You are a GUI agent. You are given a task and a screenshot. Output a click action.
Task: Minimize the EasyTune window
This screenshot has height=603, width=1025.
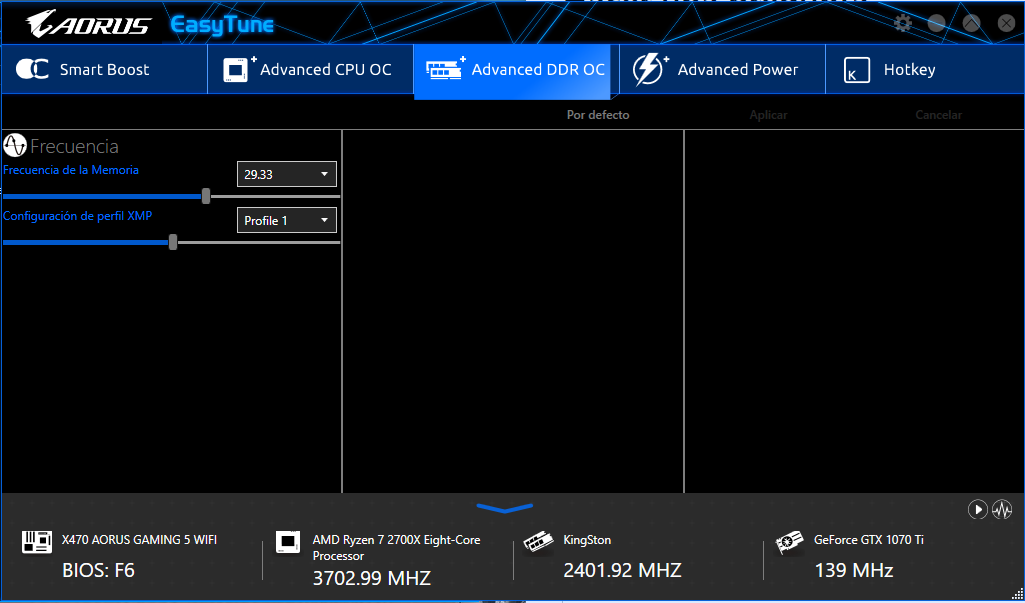[937, 24]
